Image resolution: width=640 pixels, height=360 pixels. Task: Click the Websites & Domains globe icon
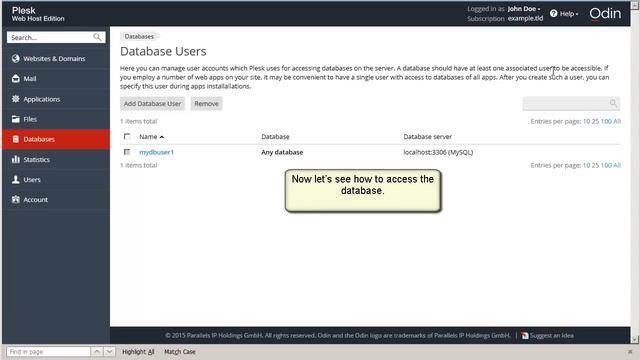16,58
